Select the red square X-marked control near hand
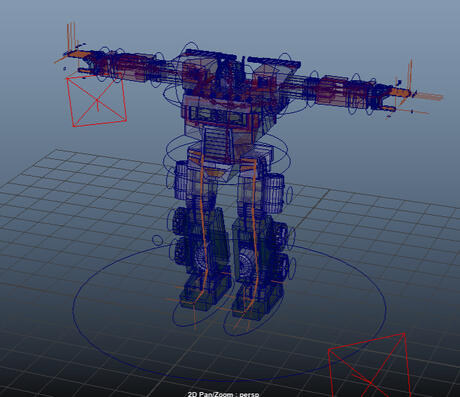Viewport: 460px width, 397px height. tap(97, 100)
